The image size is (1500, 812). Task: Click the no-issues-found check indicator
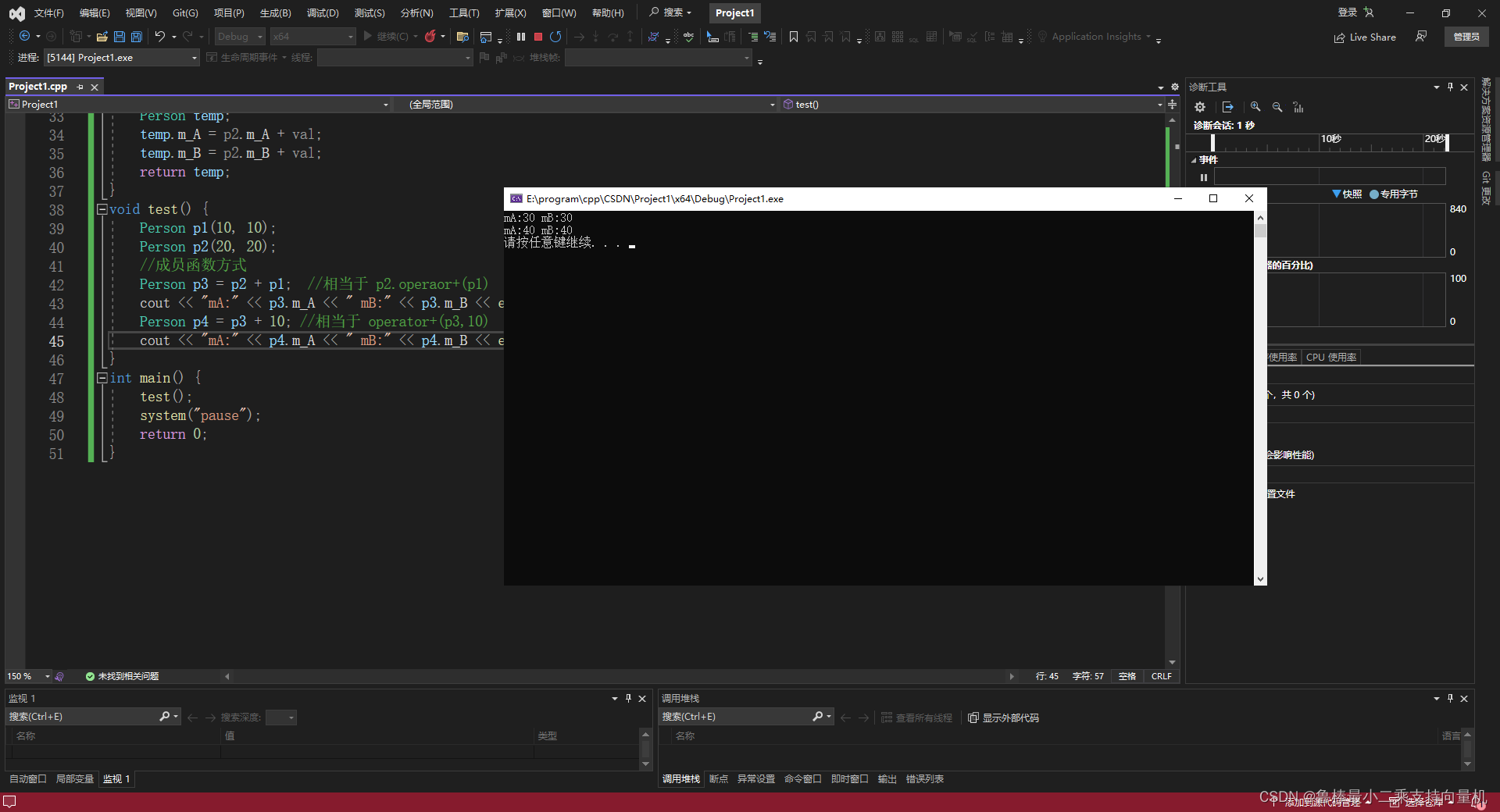click(122, 676)
